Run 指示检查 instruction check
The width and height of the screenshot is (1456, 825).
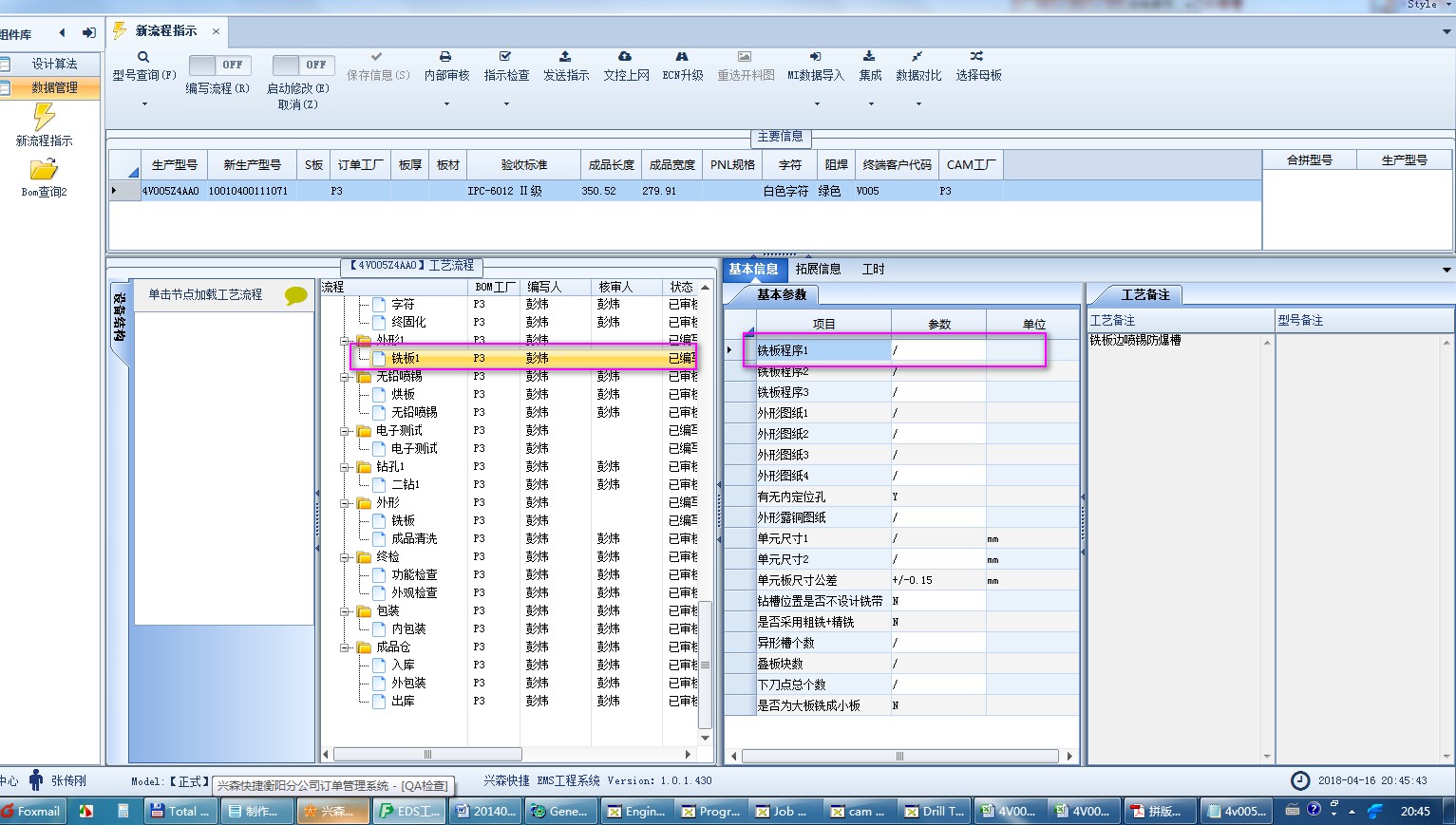click(x=506, y=66)
